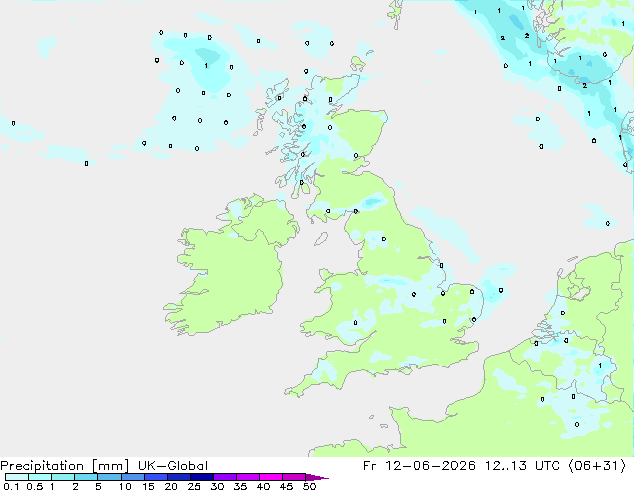
Task: Click the legend value '30'
Action: pos(217,486)
